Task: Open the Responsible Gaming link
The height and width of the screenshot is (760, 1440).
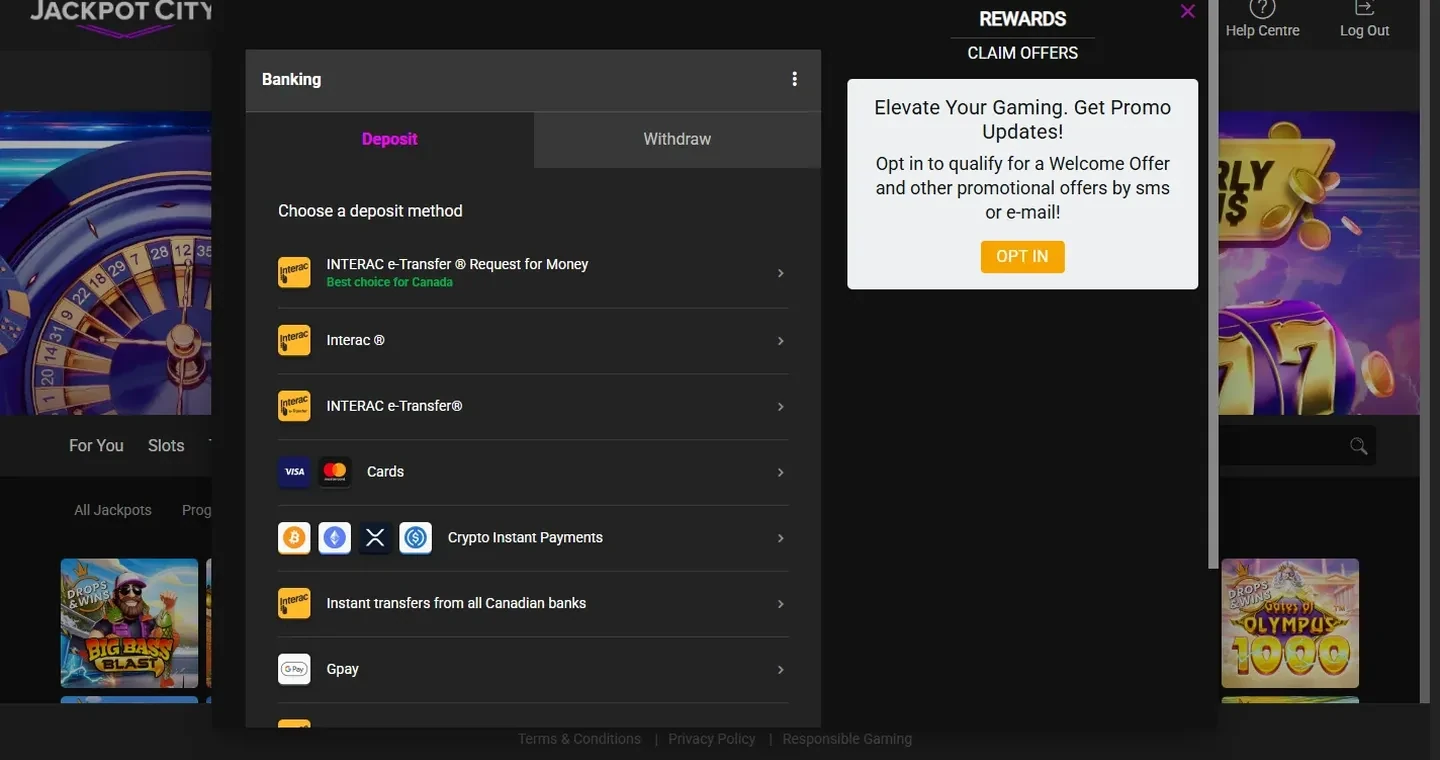Action: coord(847,739)
